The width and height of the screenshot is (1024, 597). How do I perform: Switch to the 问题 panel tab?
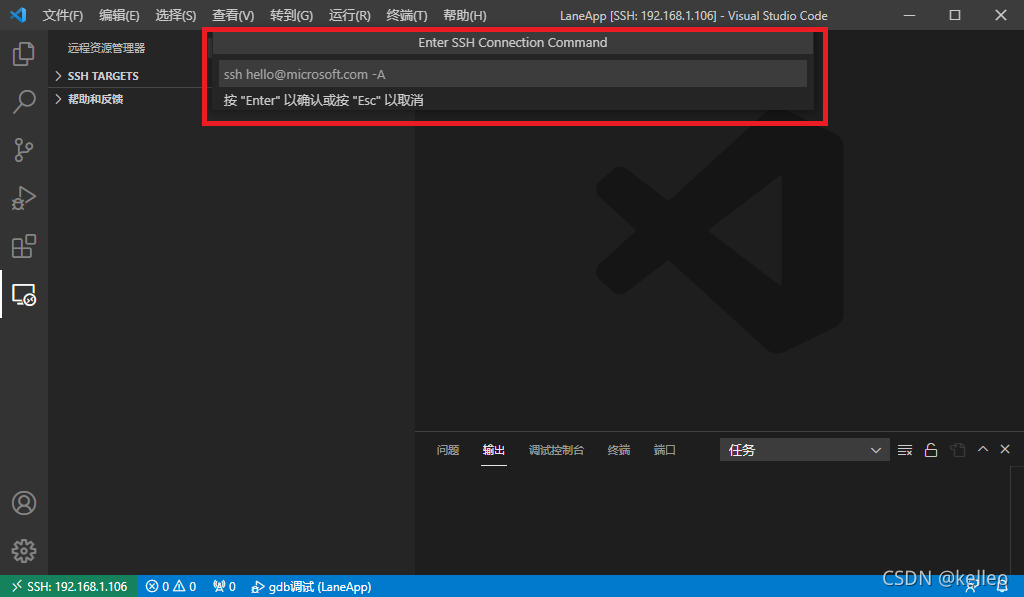(448, 450)
